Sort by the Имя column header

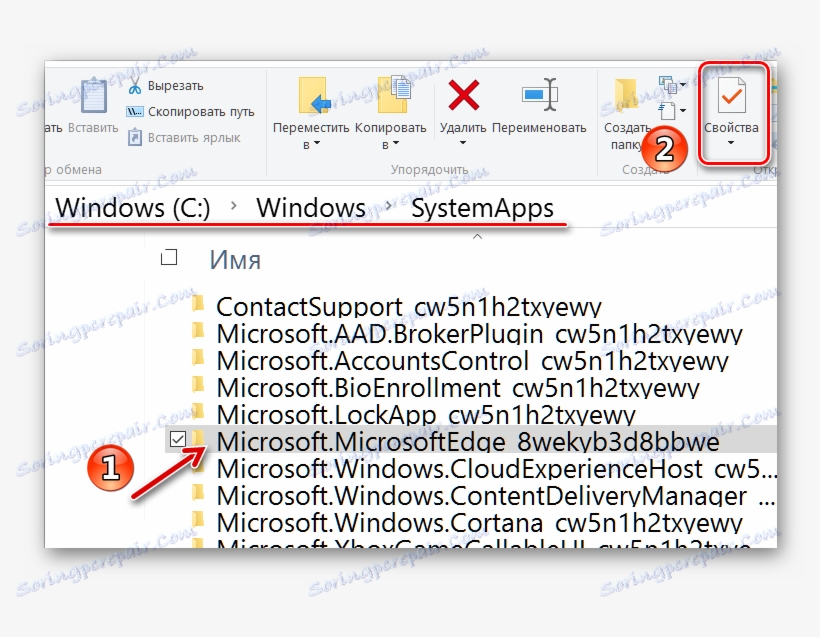tap(235, 260)
